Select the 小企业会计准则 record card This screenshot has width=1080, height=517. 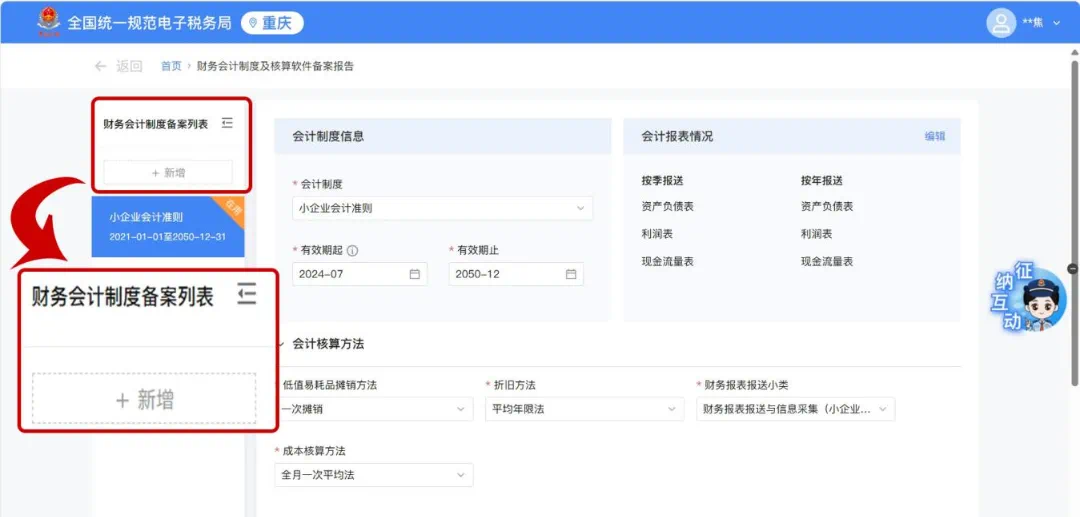(x=168, y=226)
